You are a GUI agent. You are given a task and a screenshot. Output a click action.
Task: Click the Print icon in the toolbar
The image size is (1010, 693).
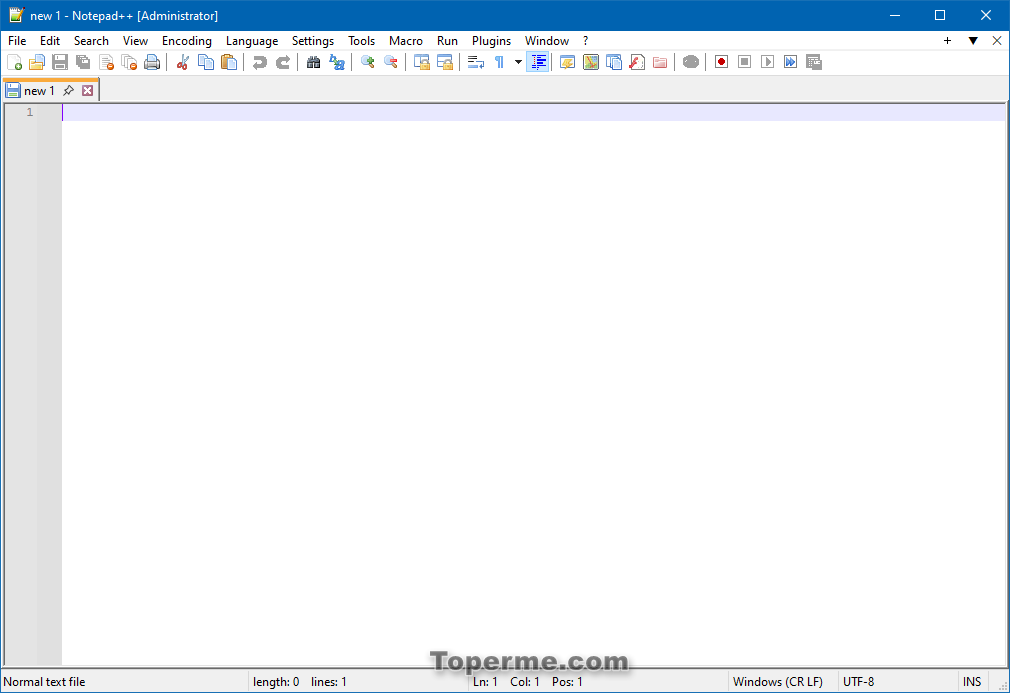[x=152, y=62]
